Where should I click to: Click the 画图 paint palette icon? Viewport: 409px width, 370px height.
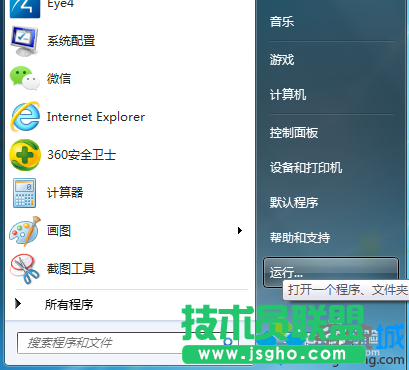pyautogui.click(x=25, y=231)
